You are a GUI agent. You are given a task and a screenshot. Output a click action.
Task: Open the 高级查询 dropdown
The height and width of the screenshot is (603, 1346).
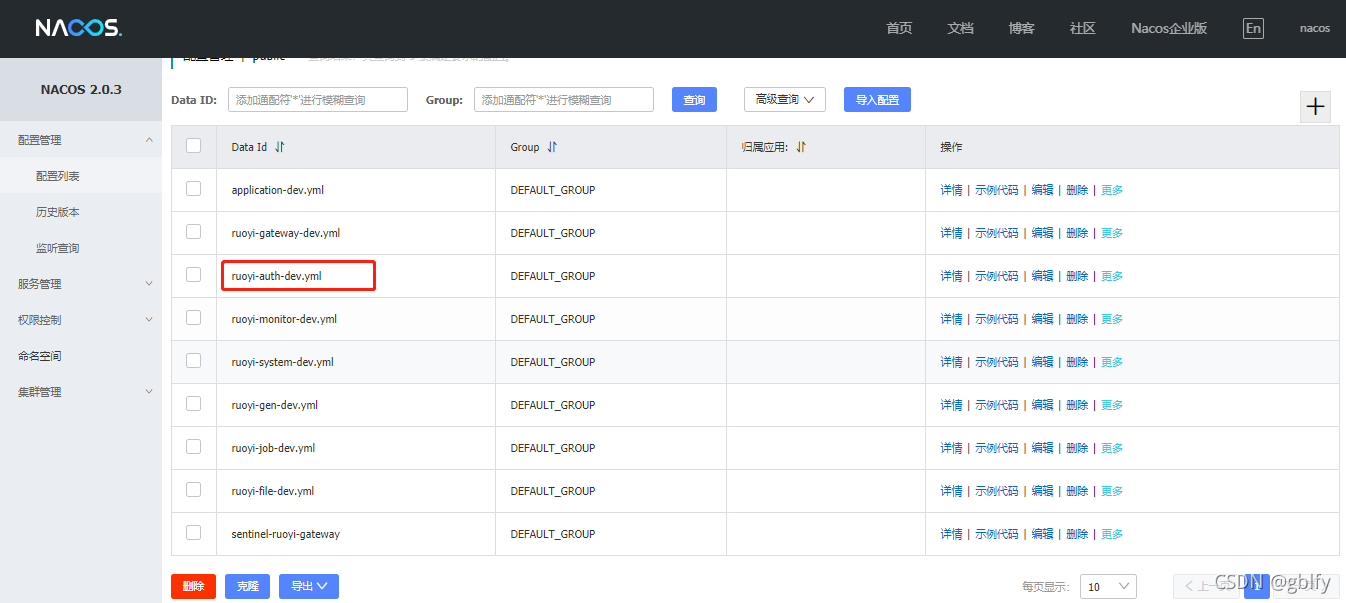point(785,99)
